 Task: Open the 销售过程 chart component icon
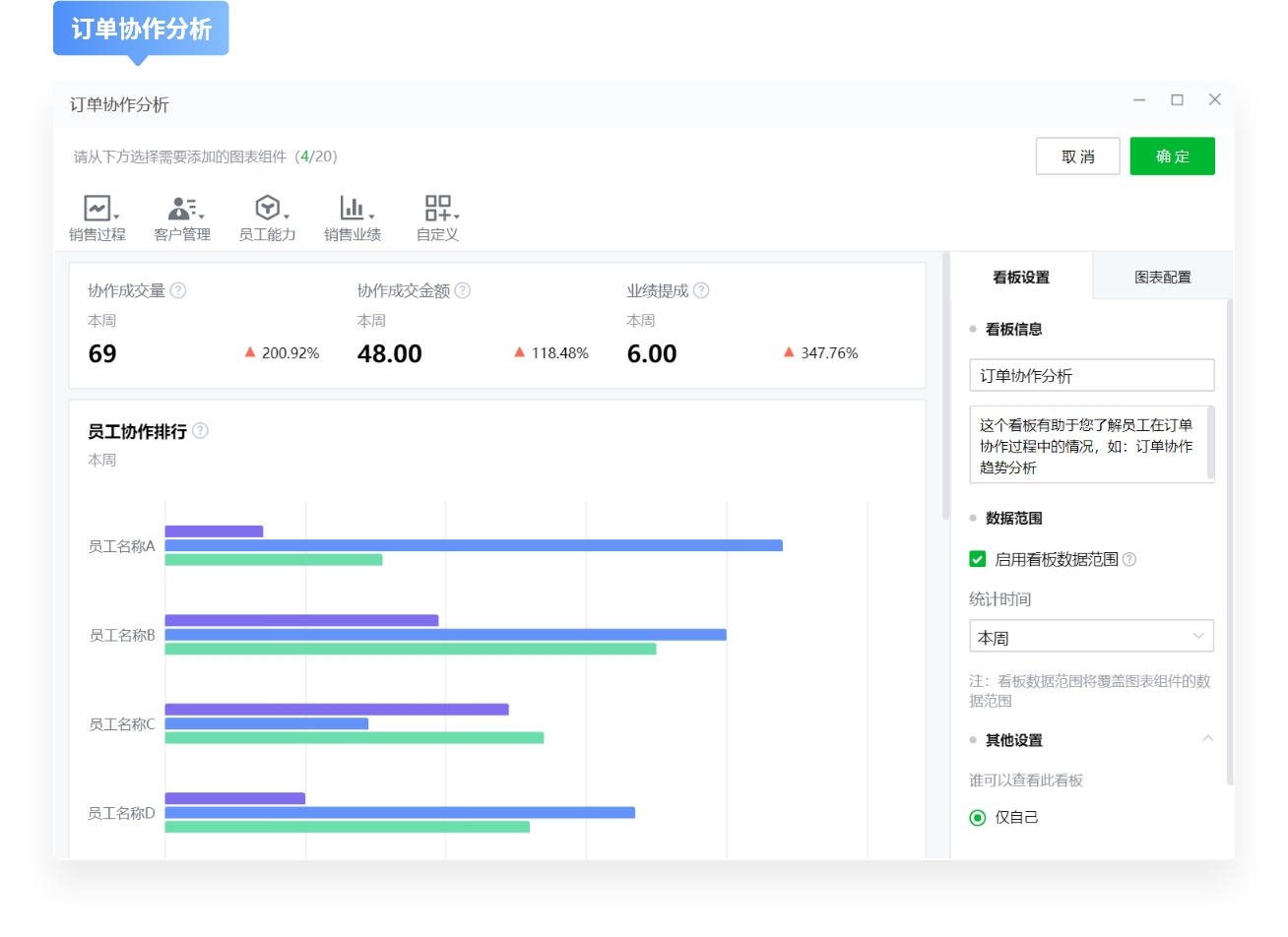97,208
